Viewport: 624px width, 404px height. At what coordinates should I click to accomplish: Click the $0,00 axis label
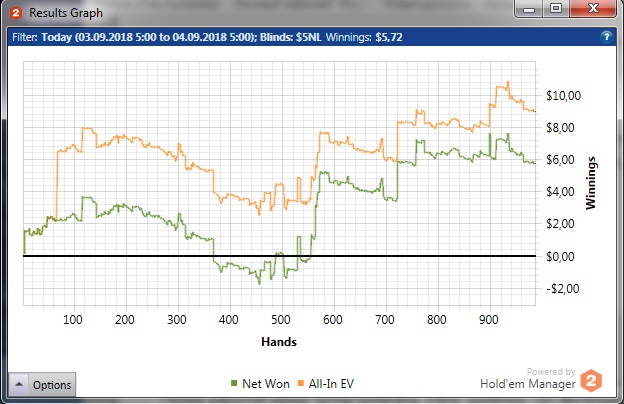point(560,256)
